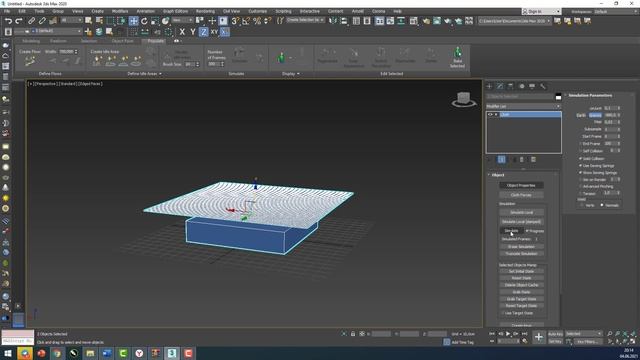Click the Undo arrow icon

8,21
